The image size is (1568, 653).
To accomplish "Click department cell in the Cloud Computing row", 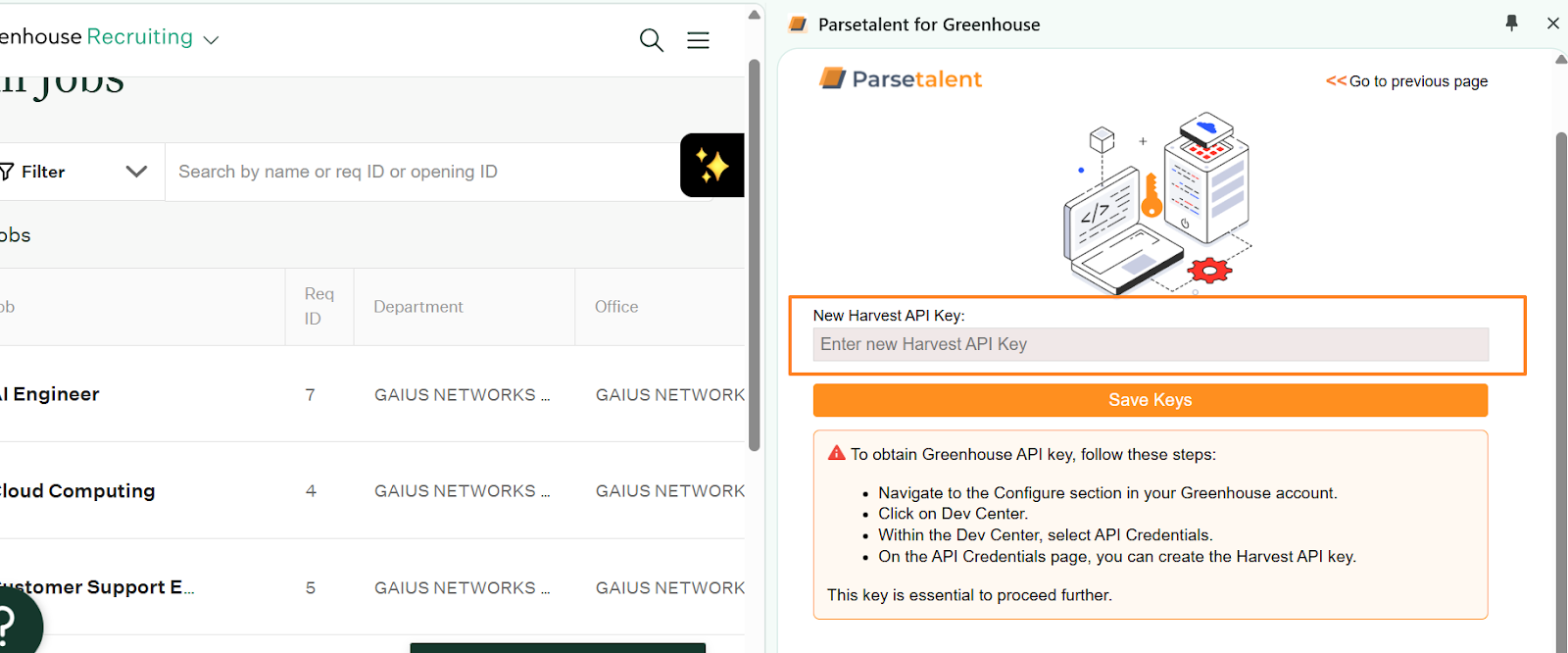I will [x=463, y=491].
